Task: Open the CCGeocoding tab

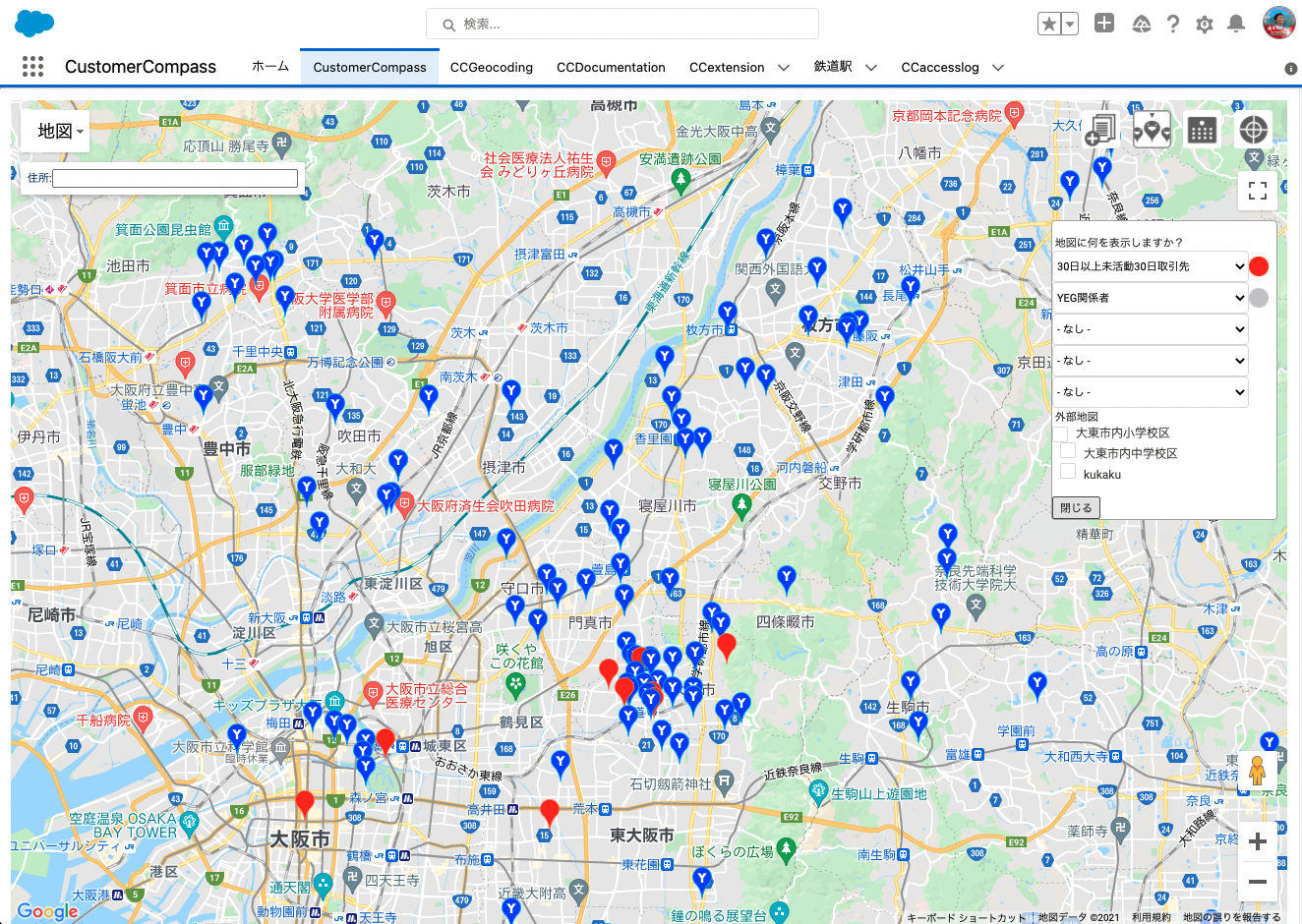Action: [492, 67]
